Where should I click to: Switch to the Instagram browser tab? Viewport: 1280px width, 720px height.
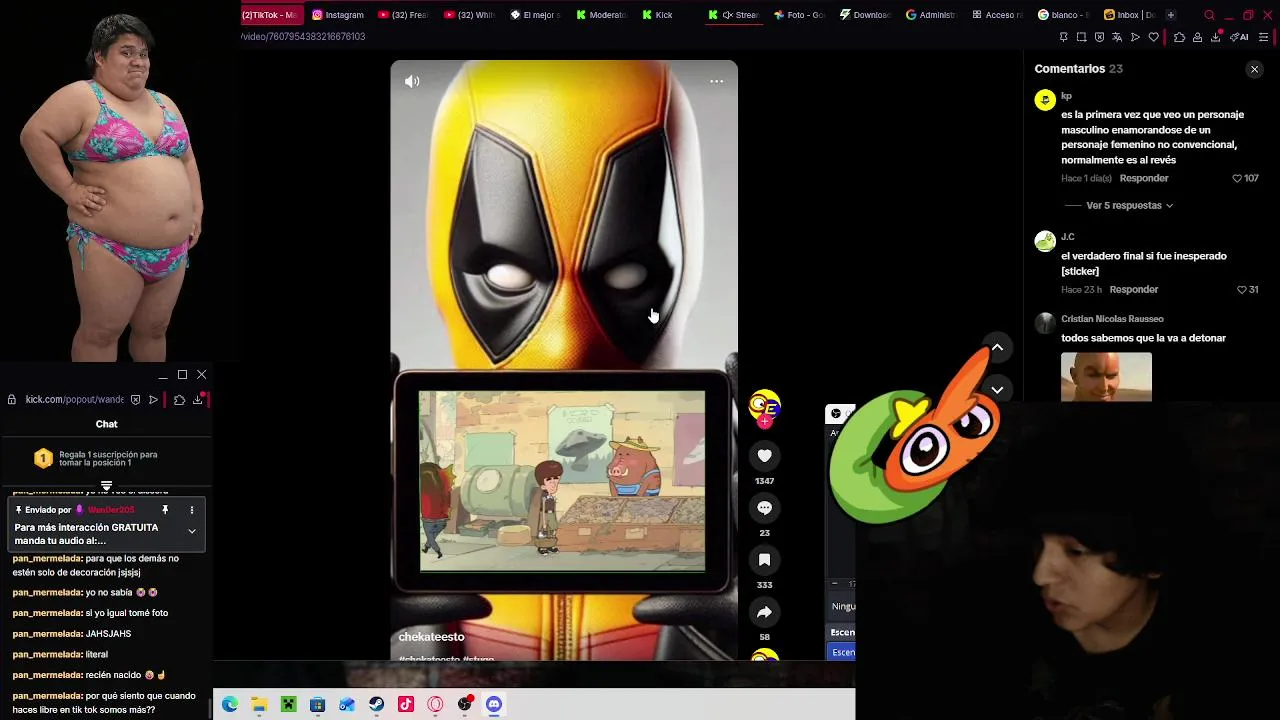[338, 15]
